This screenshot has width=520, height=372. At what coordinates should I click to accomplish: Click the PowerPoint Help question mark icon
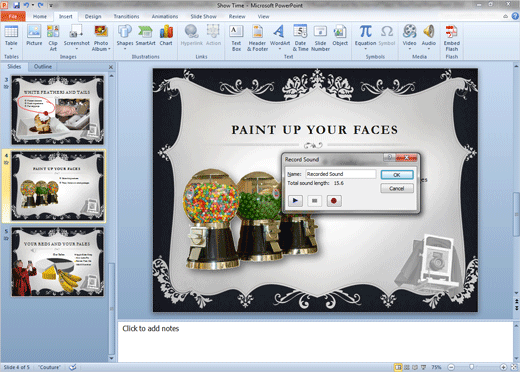click(x=515, y=16)
